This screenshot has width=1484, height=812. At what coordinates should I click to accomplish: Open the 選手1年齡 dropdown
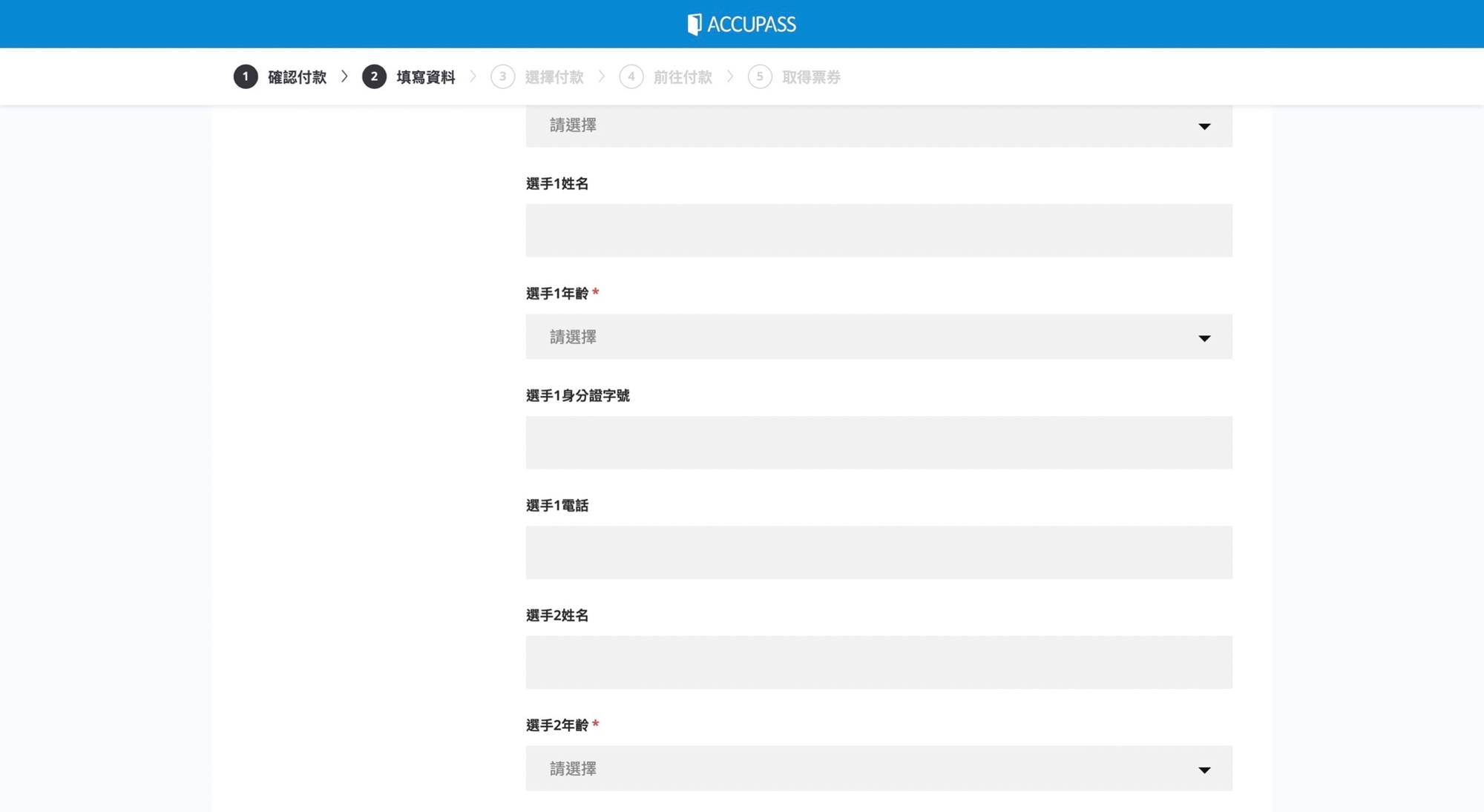[x=878, y=337]
